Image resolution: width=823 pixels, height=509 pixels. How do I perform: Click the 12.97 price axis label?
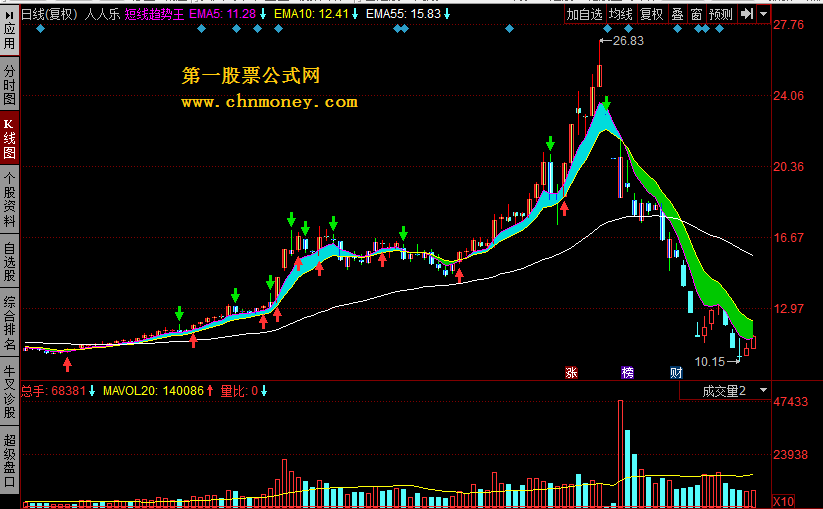click(788, 309)
